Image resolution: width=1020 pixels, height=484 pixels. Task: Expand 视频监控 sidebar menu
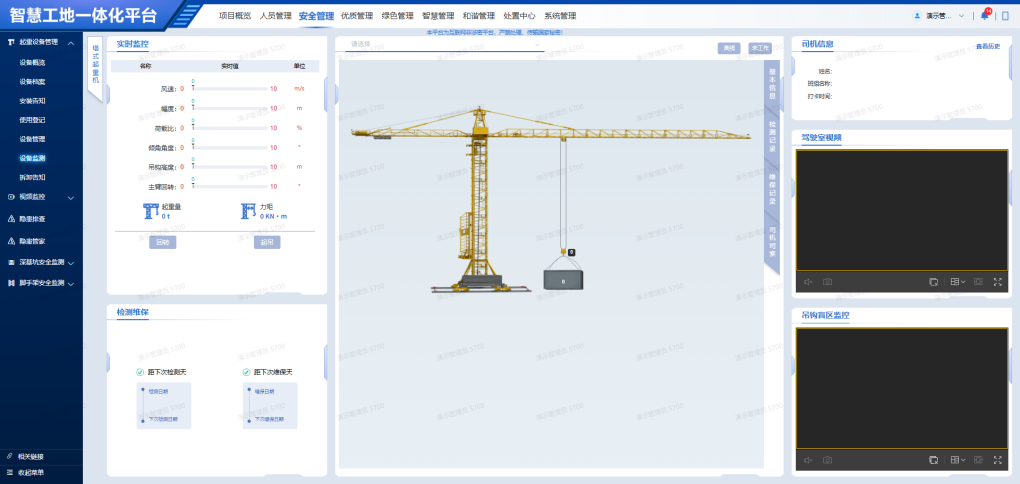(40, 197)
